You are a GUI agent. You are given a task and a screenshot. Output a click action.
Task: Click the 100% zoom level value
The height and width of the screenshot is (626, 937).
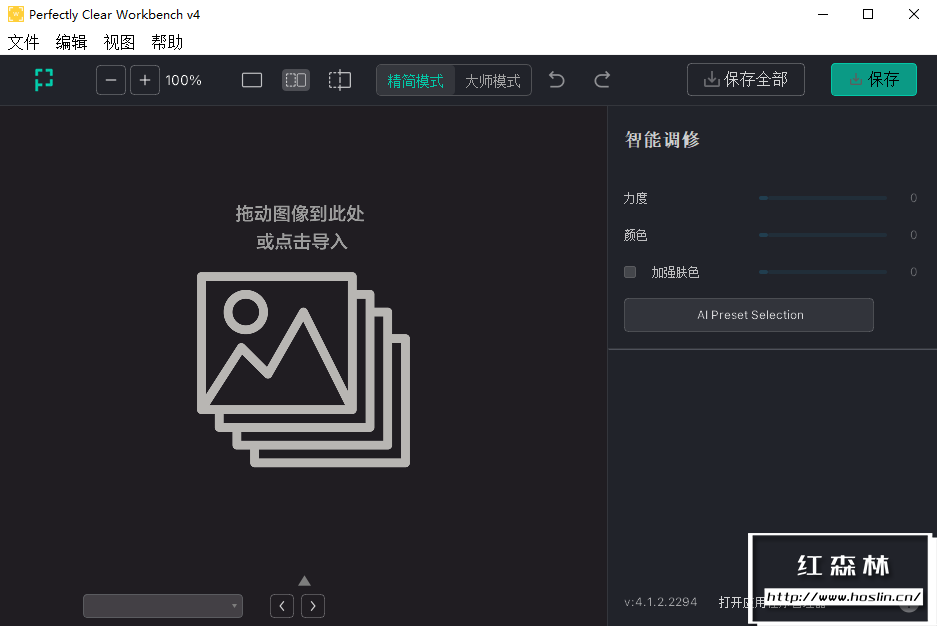coord(183,80)
